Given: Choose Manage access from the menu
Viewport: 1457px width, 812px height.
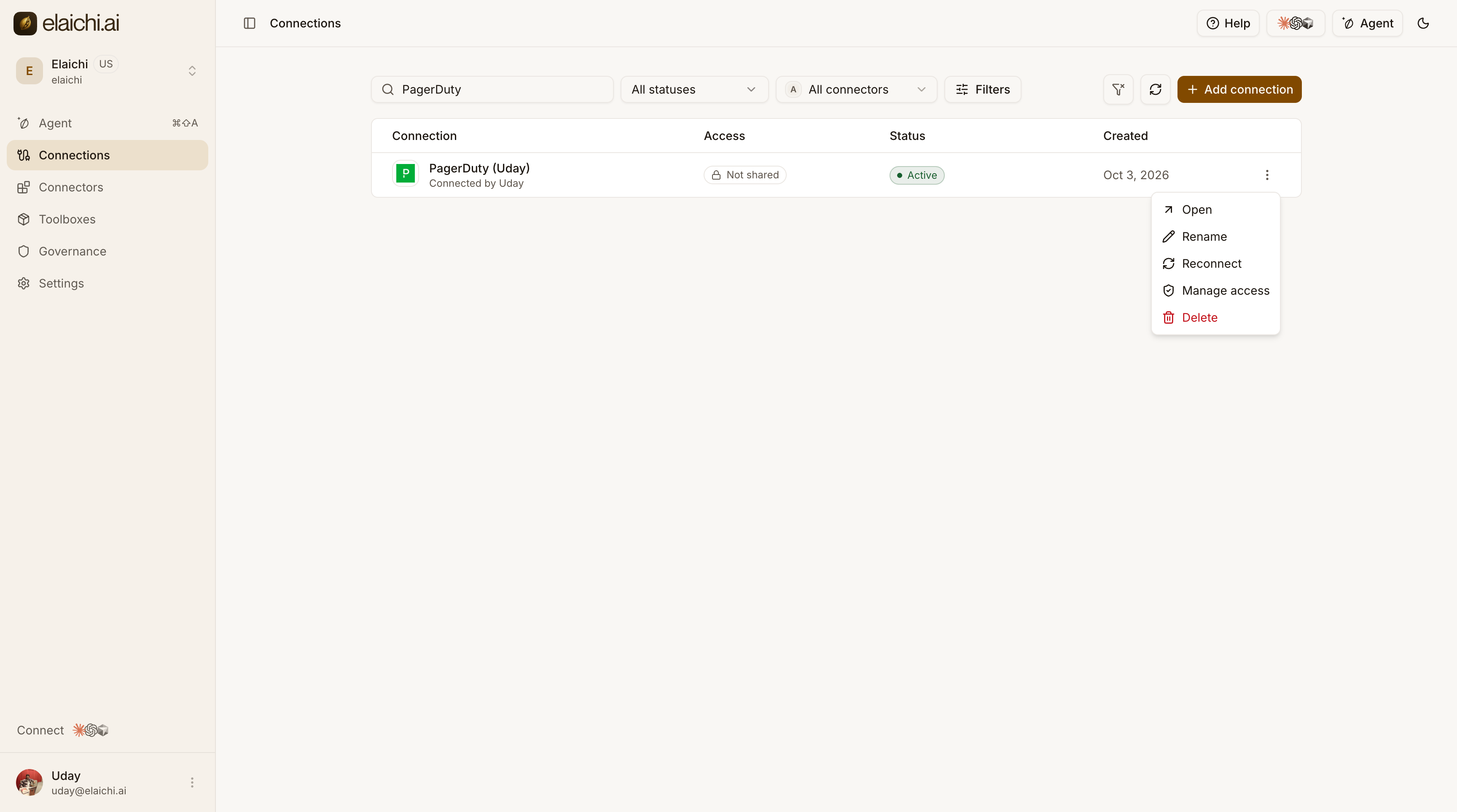Looking at the screenshot, I should (x=1215, y=290).
